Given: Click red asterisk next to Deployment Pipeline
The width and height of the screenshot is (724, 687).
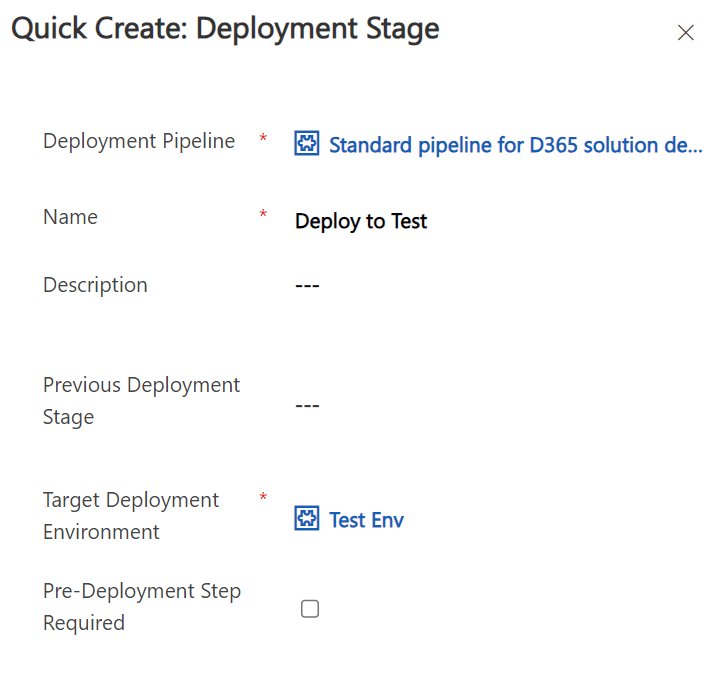Looking at the screenshot, I should coord(263,139).
